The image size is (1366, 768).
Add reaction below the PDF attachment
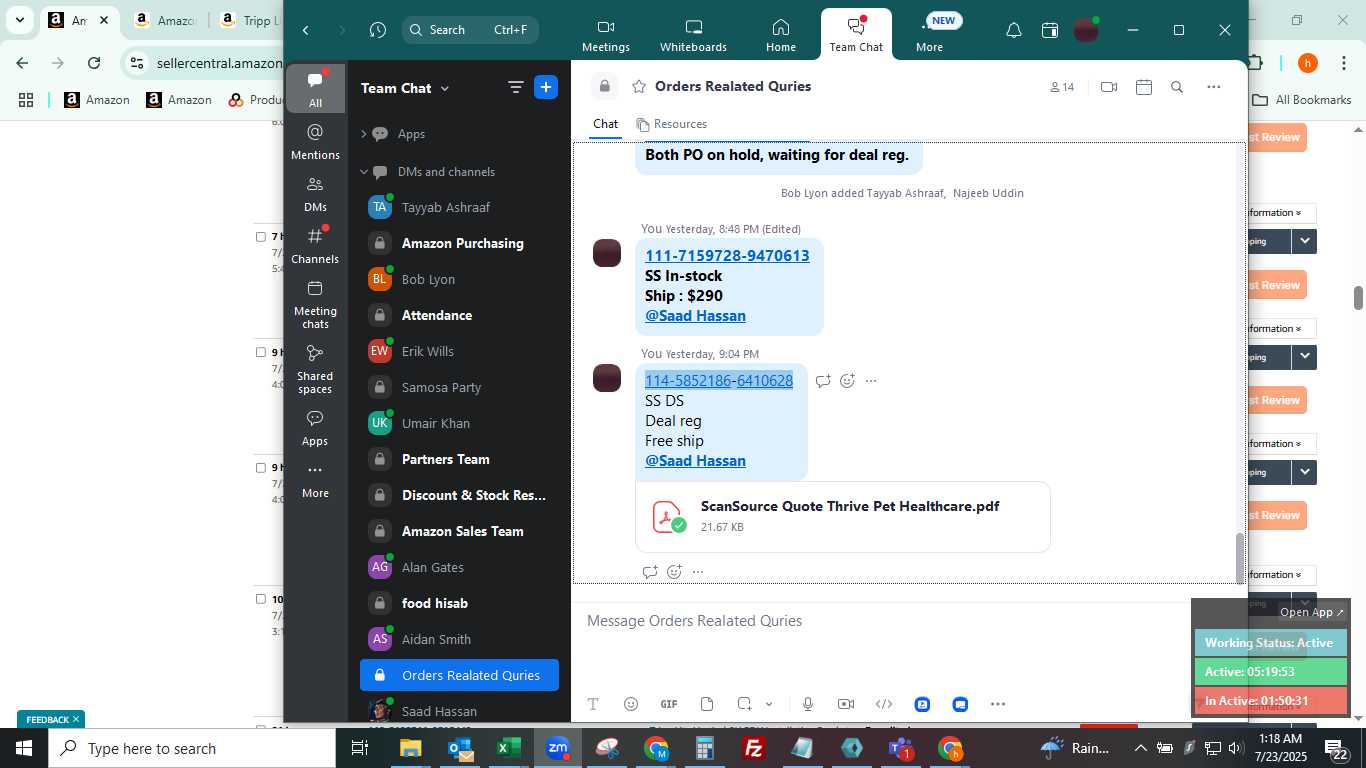pos(674,572)
